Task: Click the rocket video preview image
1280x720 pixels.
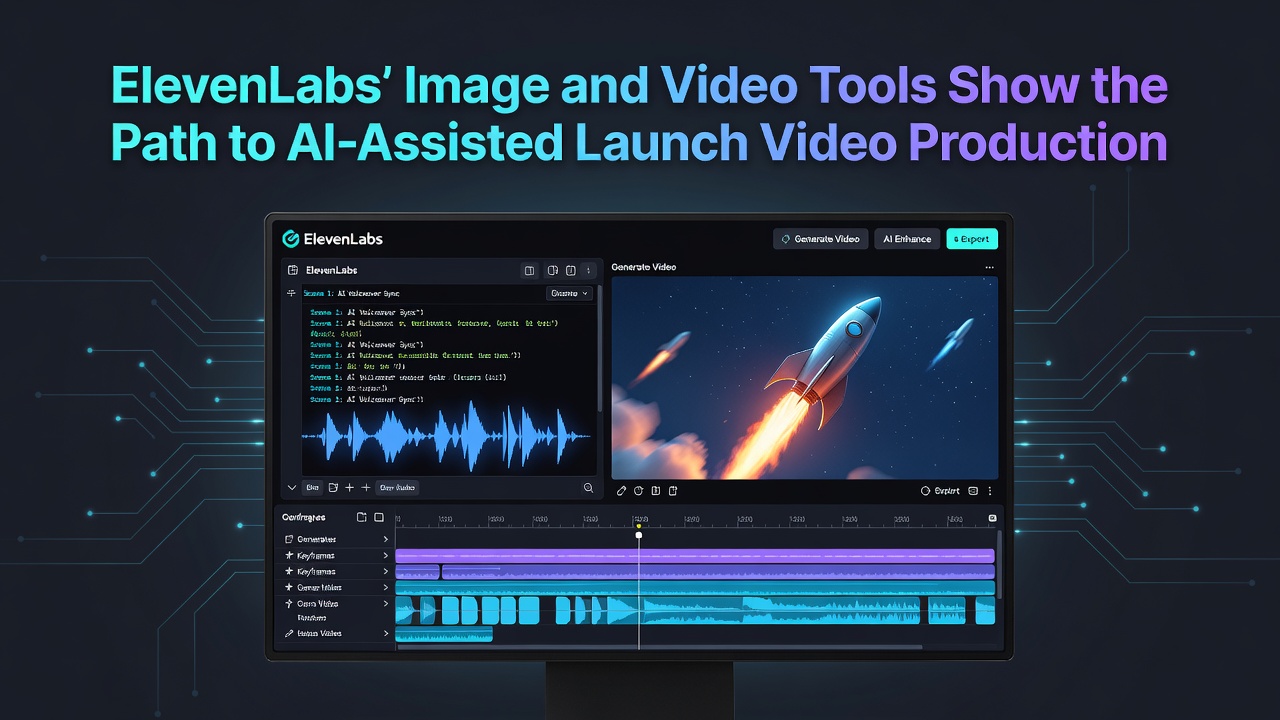Action: 805,378
